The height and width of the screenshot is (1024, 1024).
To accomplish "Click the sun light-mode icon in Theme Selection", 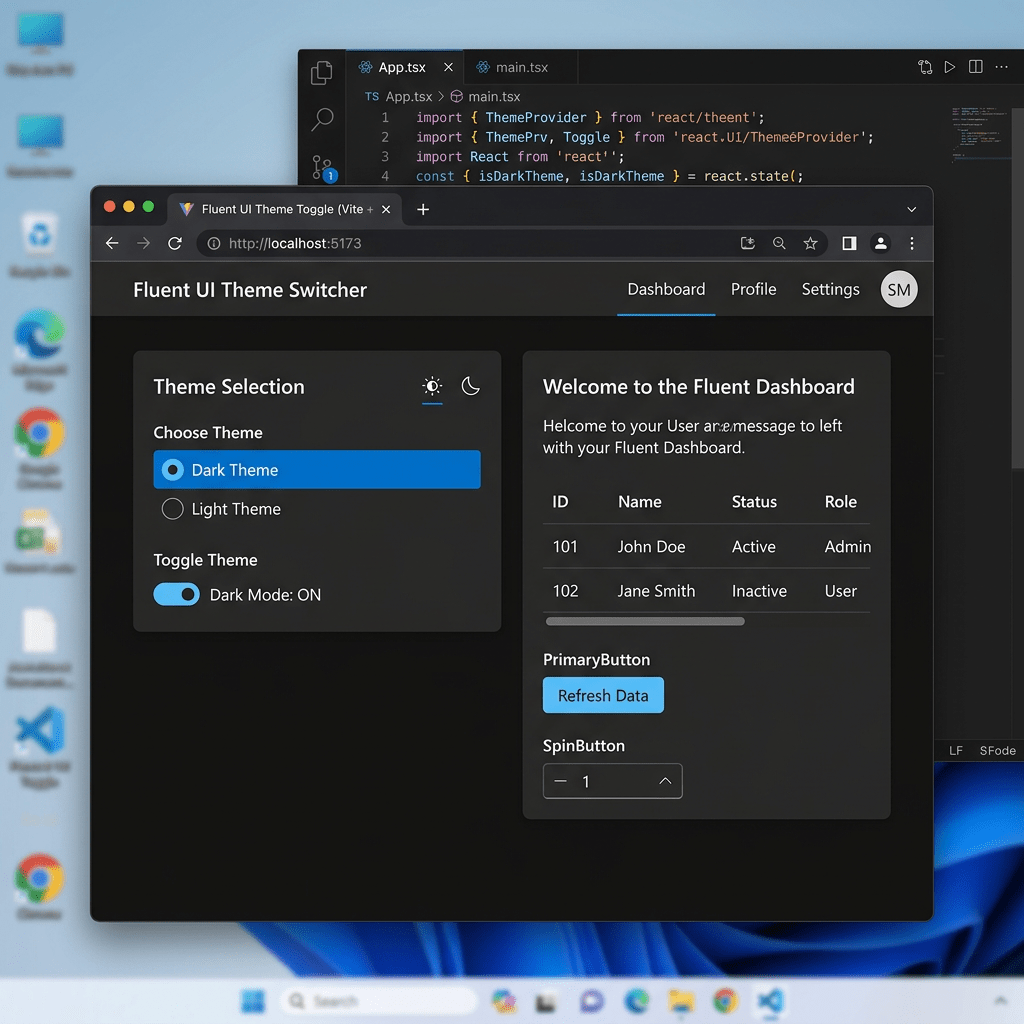I will [x=432, y=386].
